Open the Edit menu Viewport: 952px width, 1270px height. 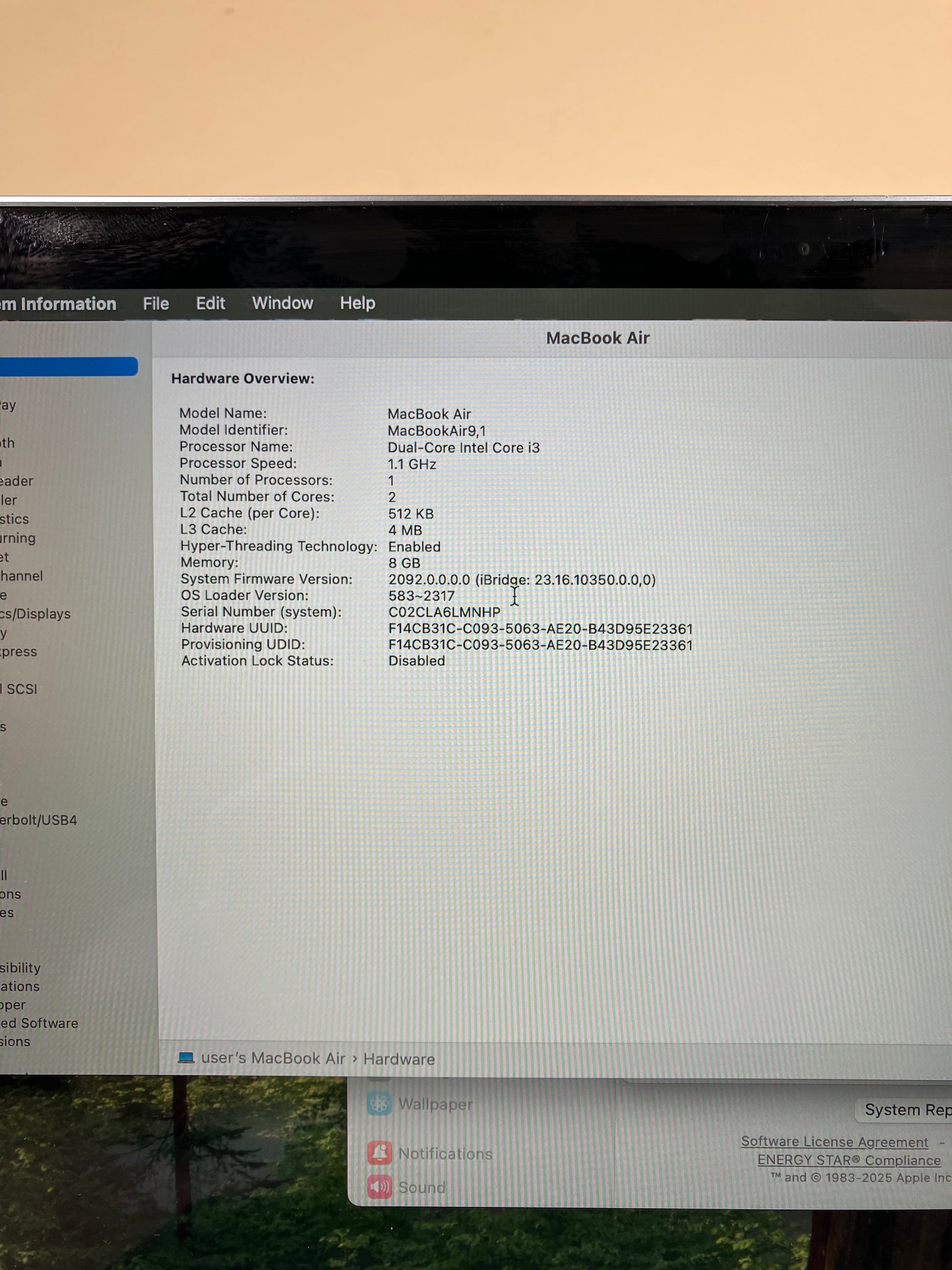210,303
